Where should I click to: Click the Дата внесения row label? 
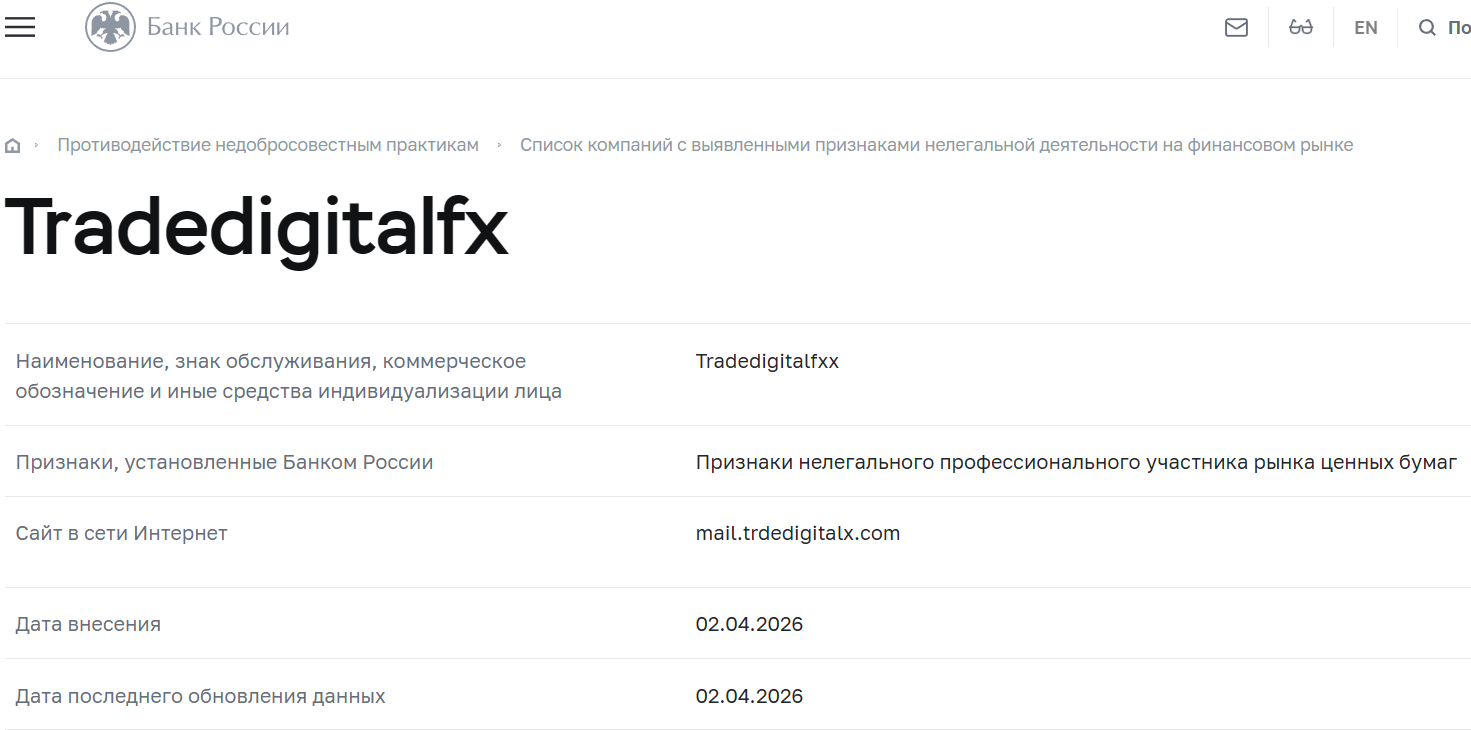89,624
